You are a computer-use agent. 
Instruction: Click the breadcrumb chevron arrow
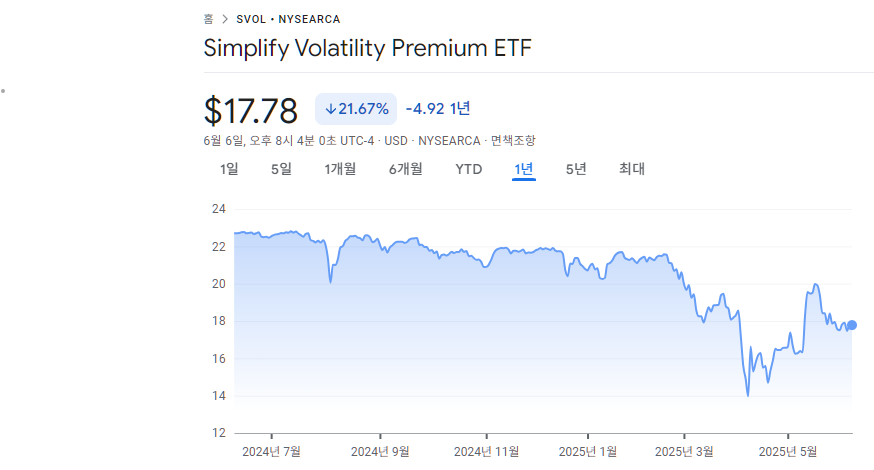tap(225, 19)
